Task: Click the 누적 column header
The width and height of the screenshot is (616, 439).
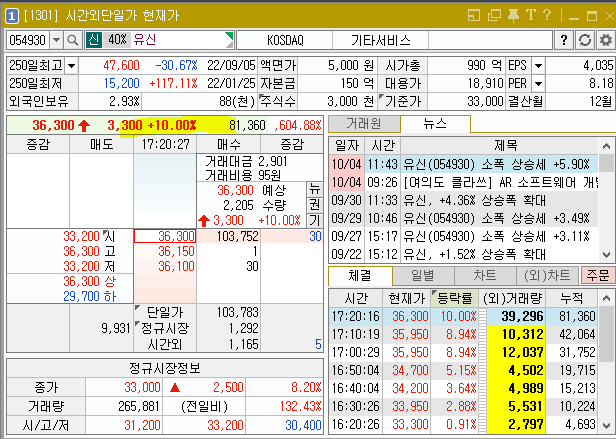Action: coord(572,298)
